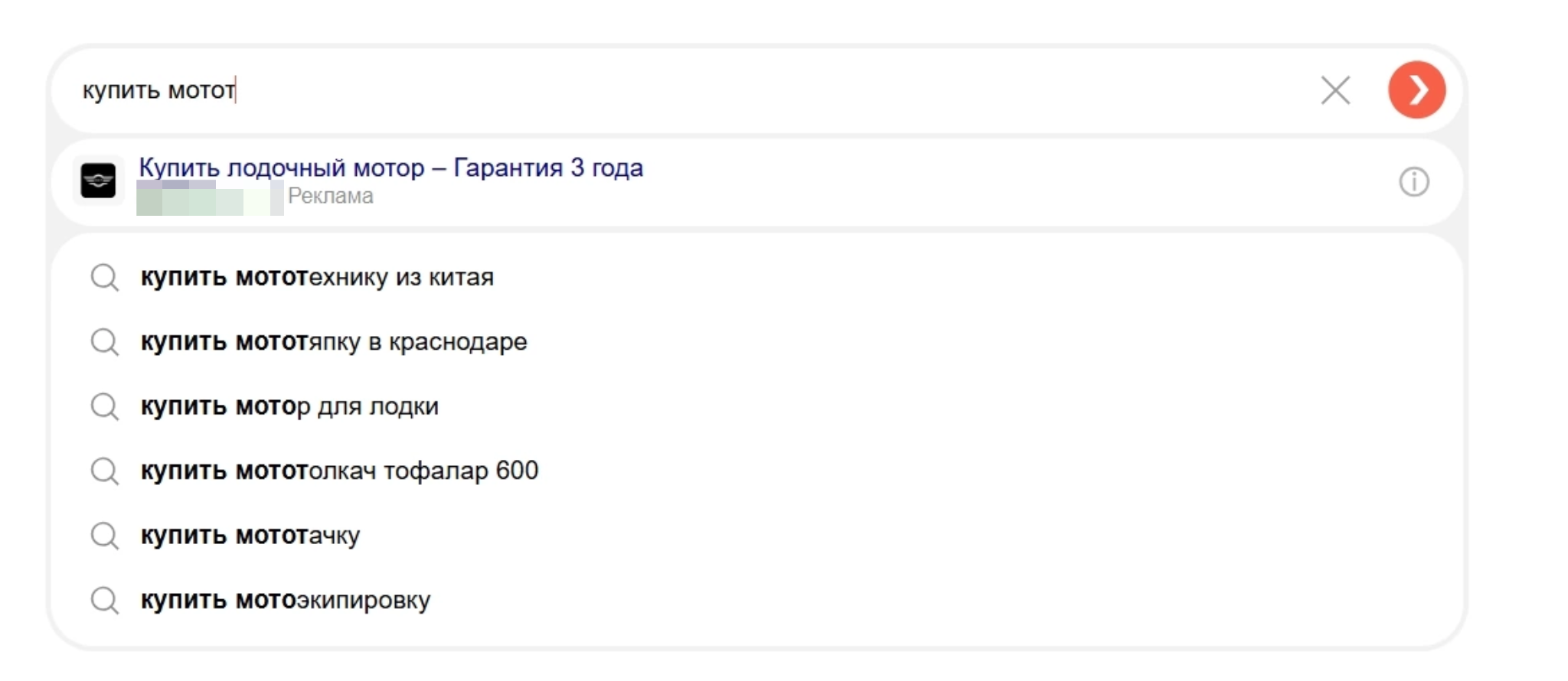The width and height of the screenshot is (1568, 681).
Task: Click magnifier icon beside мототехнику из китая
Action: click(104, 278)
